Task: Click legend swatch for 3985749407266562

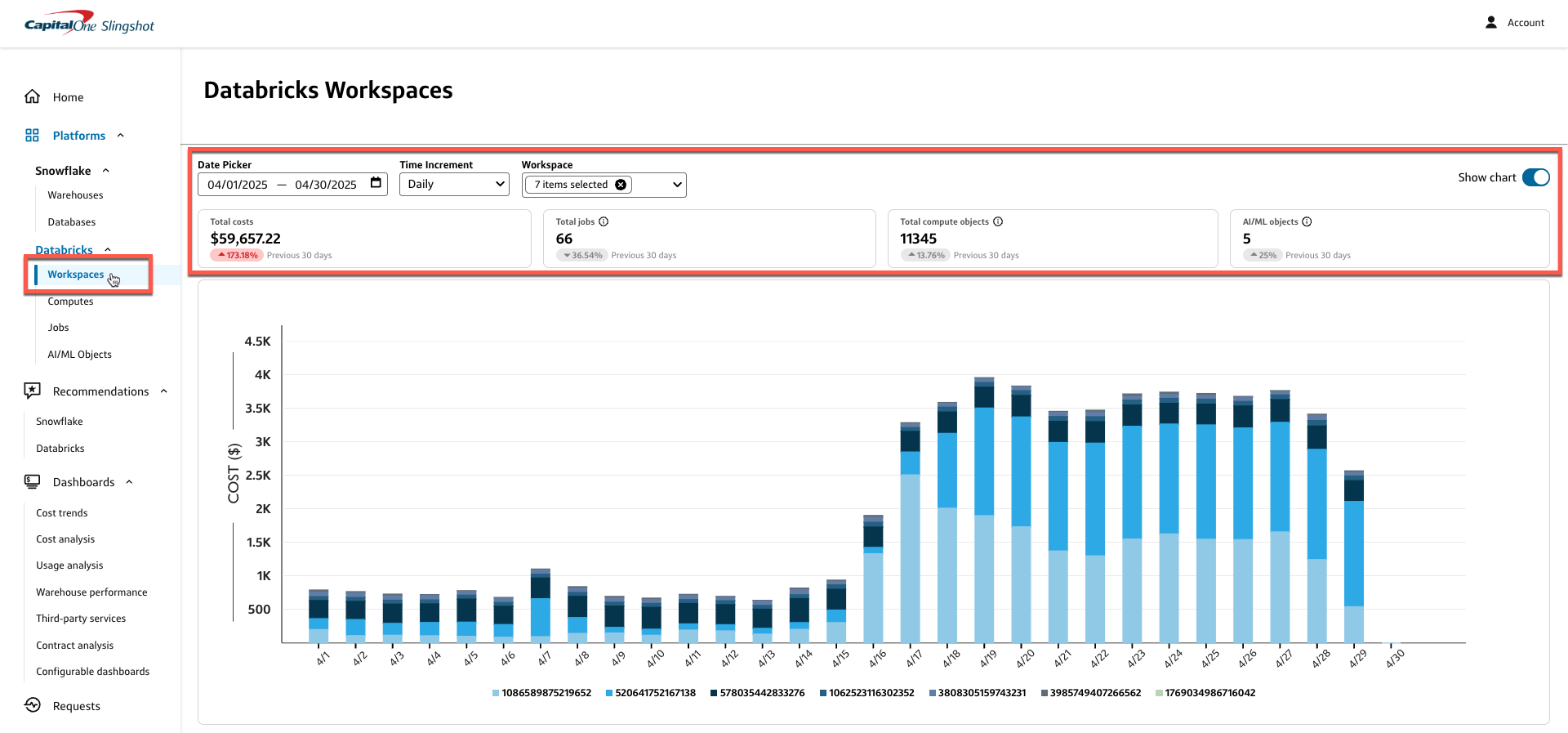Action: click(1045, 693)
